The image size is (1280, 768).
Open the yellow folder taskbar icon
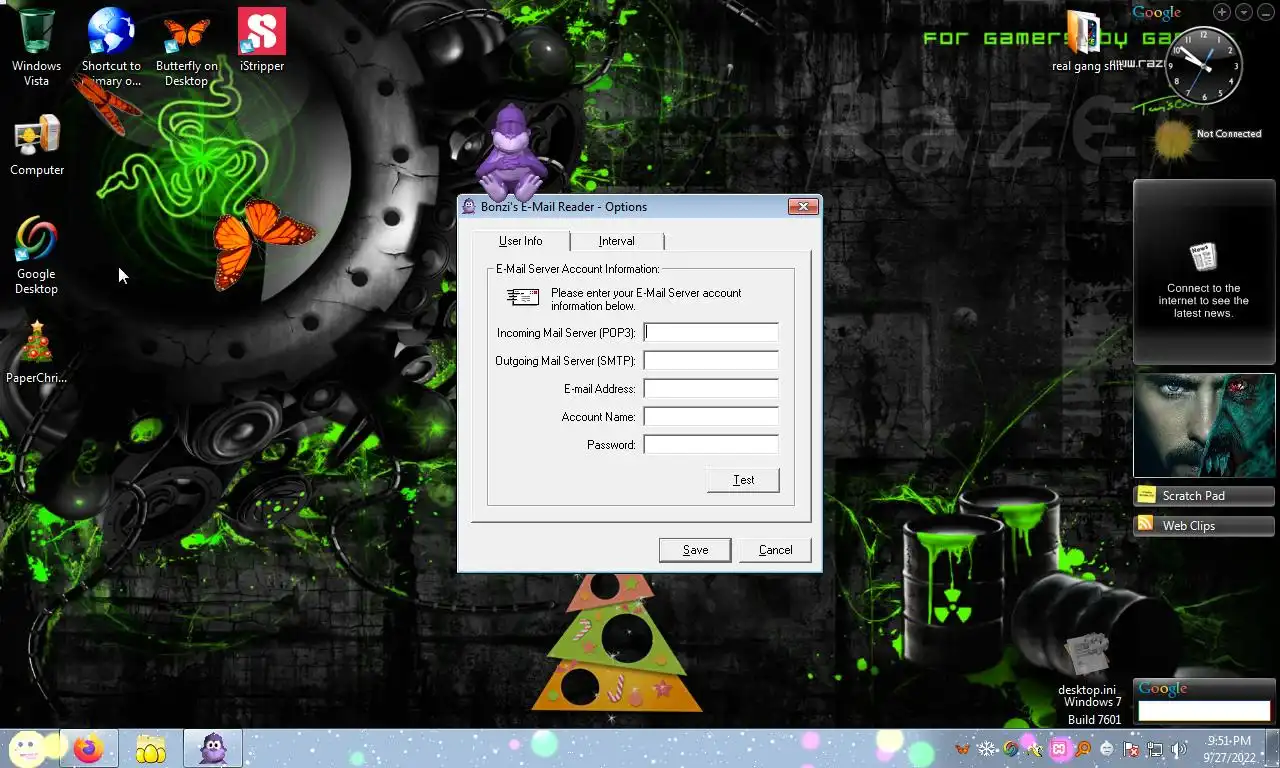click(150, 748)
